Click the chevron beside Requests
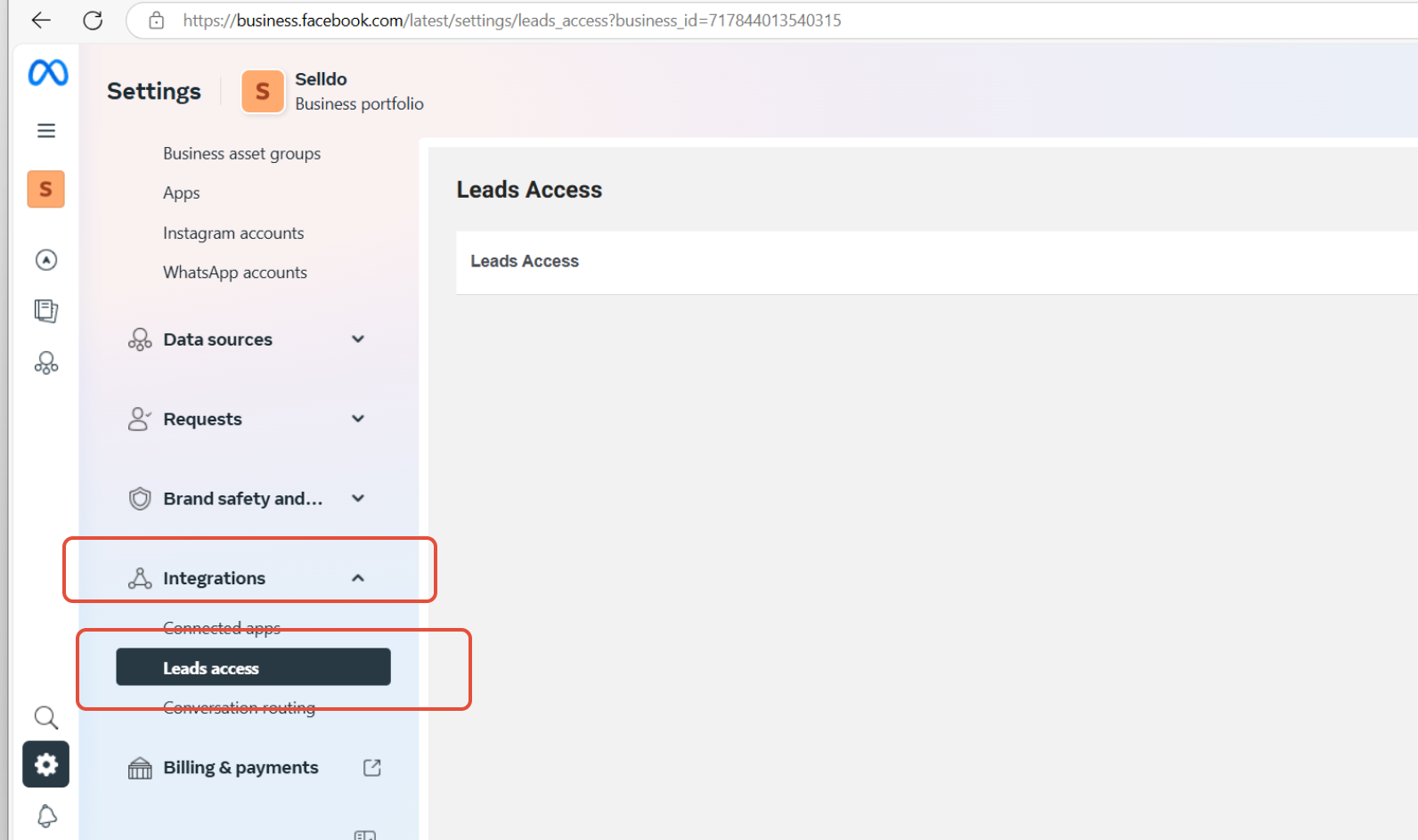 (x=358, y=419)
